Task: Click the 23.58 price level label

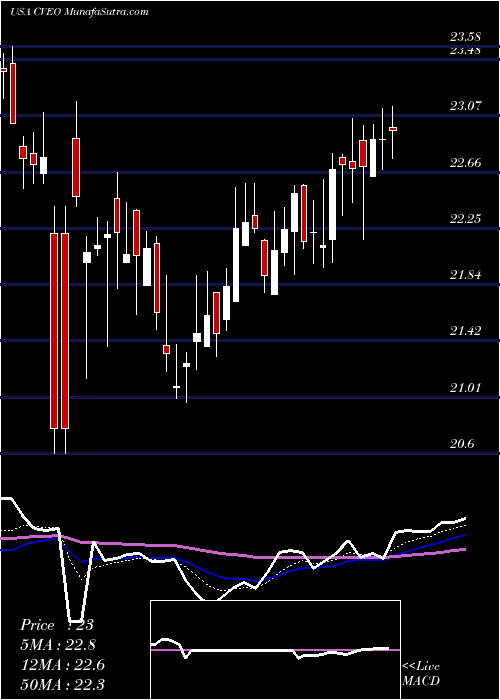Action: 465,37
